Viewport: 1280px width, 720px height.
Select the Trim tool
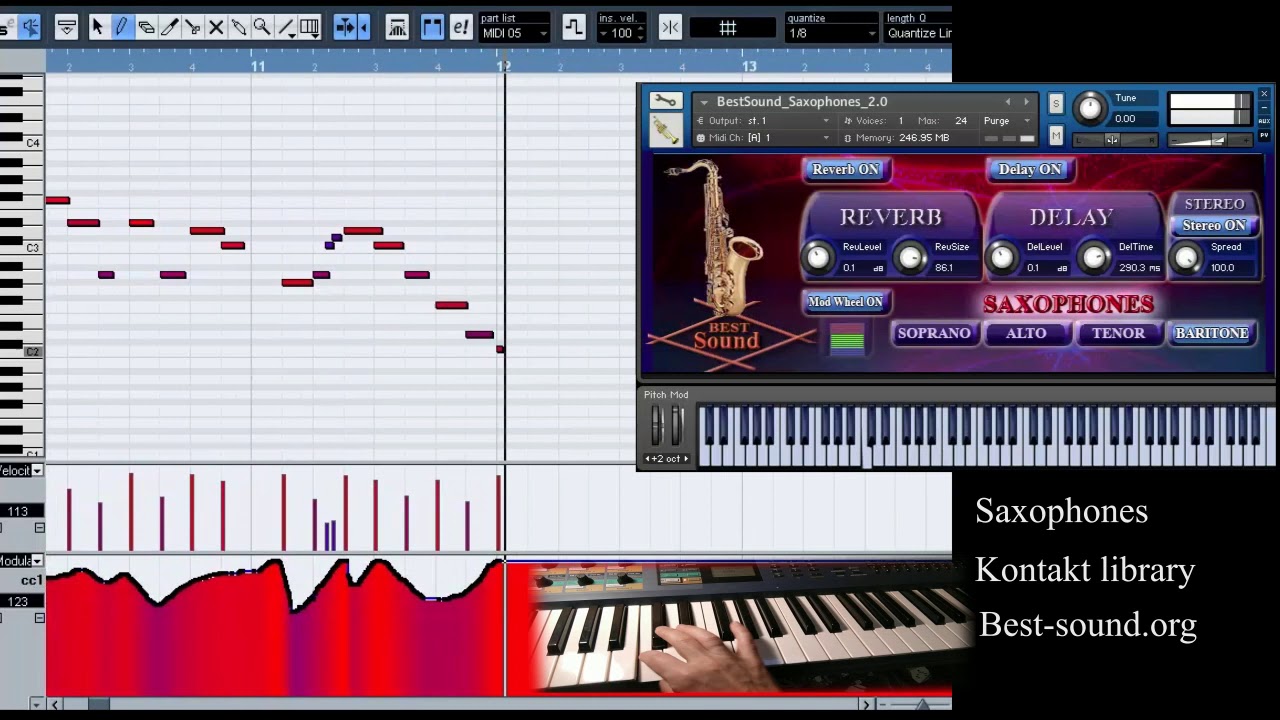(169, 27)
